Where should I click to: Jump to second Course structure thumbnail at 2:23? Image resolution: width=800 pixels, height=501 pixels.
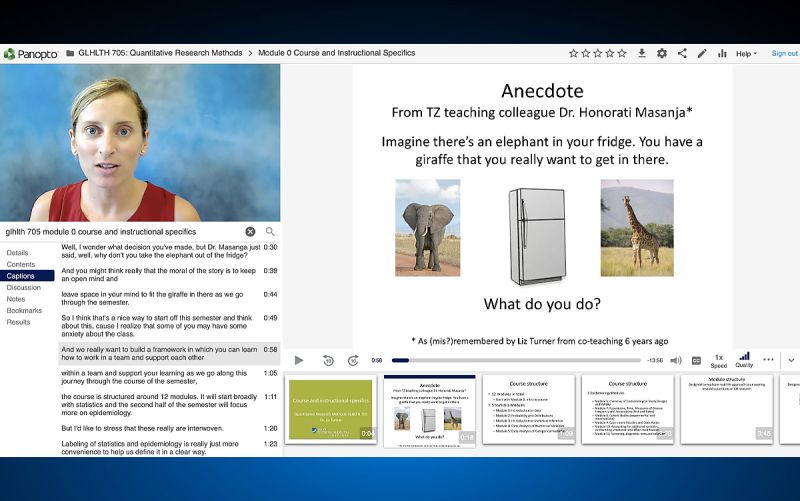coord(628,410)
